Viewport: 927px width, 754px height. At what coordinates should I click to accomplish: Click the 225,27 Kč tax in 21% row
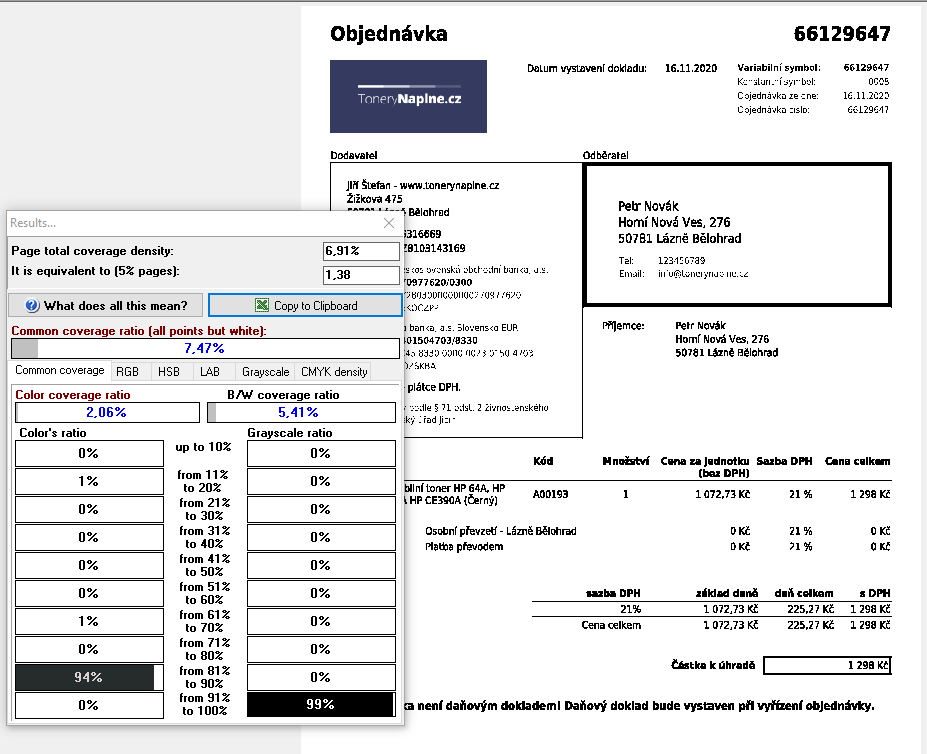click(811, 609)
